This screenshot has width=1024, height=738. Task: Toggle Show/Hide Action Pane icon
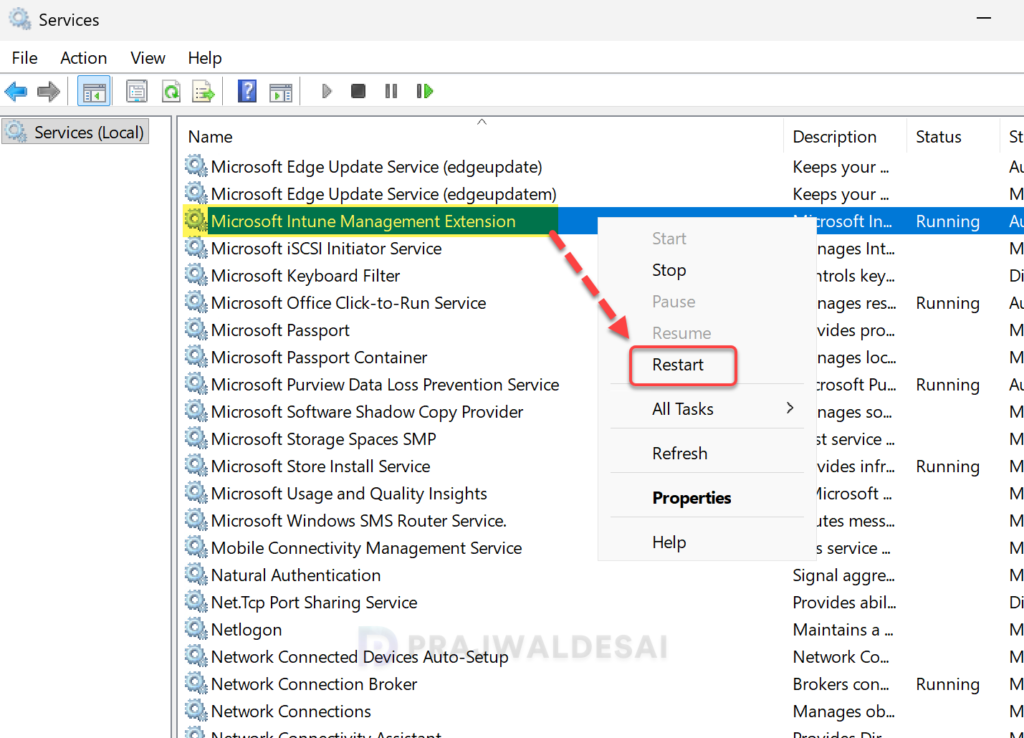click(281, 92)
